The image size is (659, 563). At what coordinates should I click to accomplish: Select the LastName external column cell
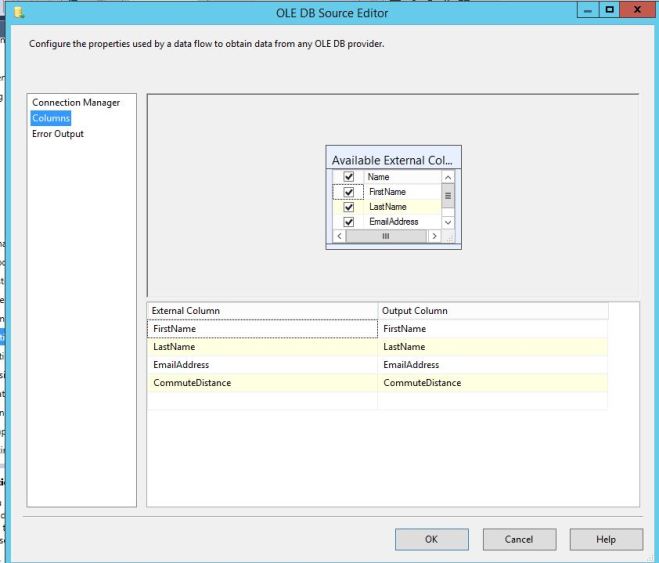[x=262, y=347]
